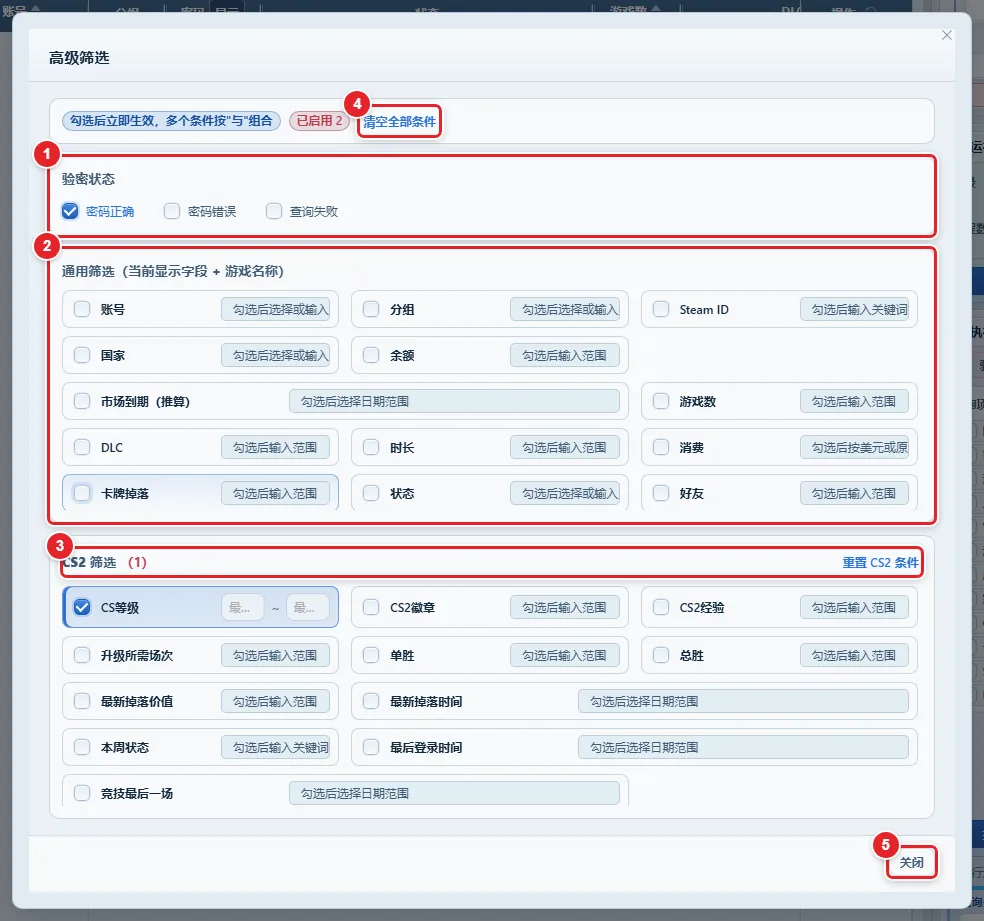The image size is (984, 921).
Task: Click the 单胜 range input field
Action: tap(565, 656)
